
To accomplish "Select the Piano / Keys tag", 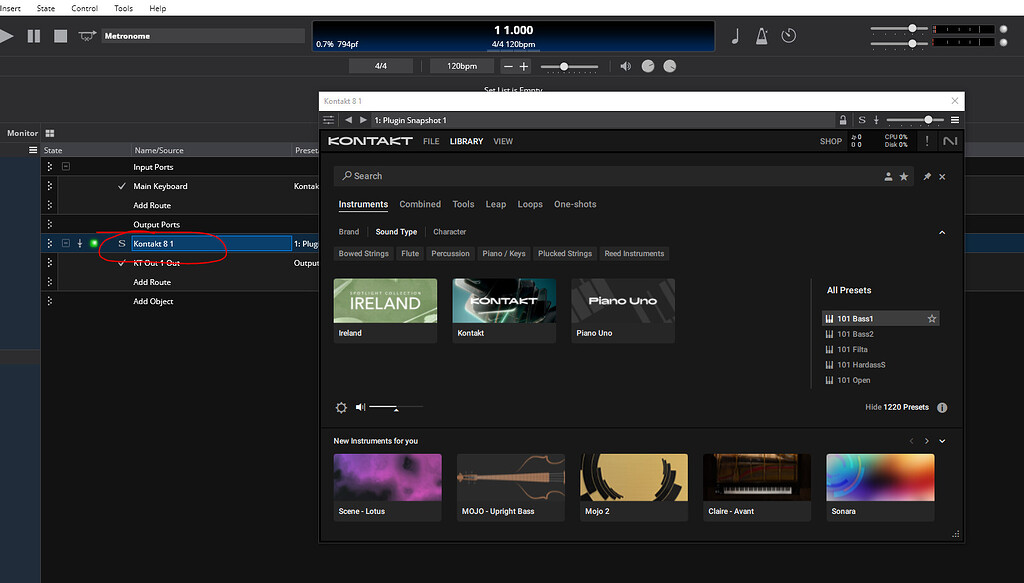I will click(504, 253).
